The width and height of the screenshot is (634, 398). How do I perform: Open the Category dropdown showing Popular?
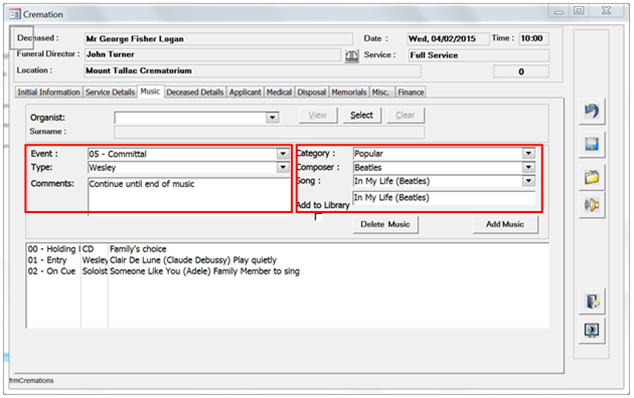coord(528,153)
